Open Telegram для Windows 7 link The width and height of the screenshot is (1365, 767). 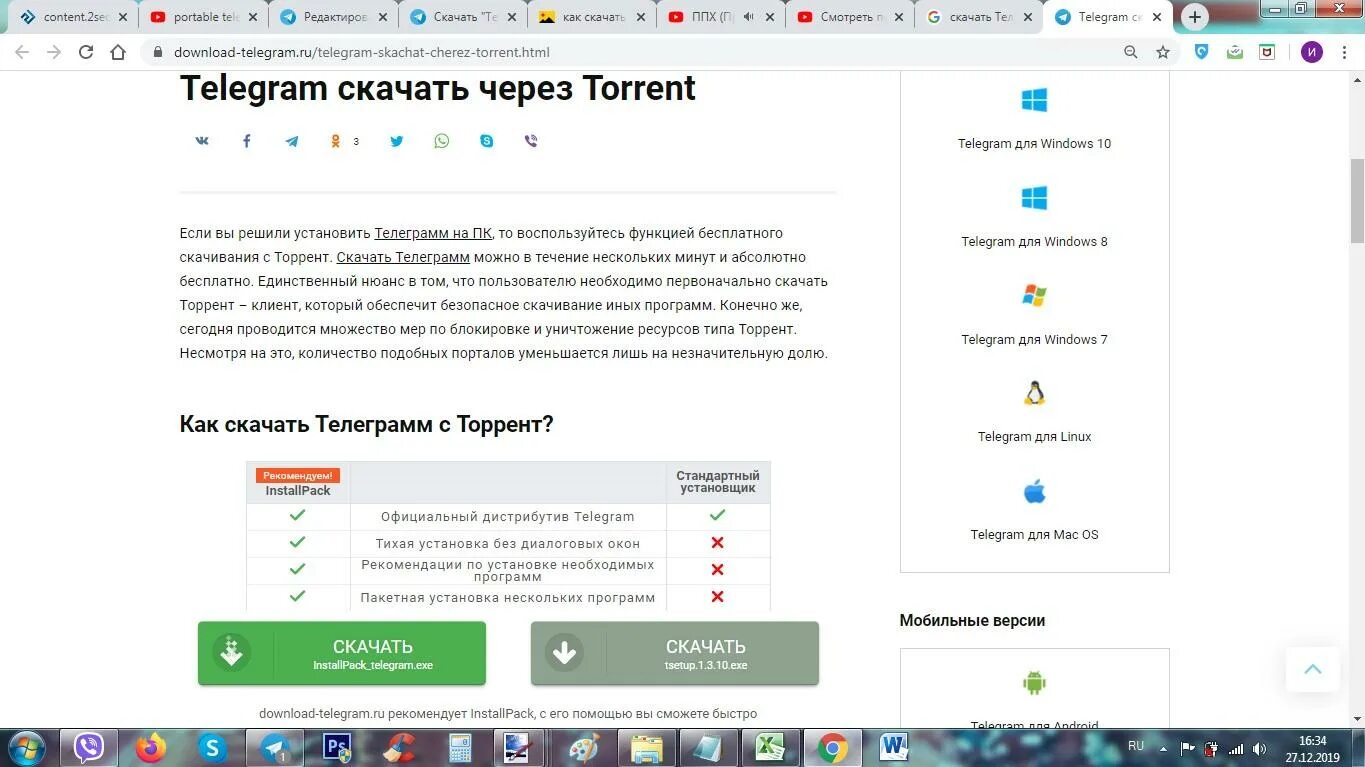pos(1034,339)
